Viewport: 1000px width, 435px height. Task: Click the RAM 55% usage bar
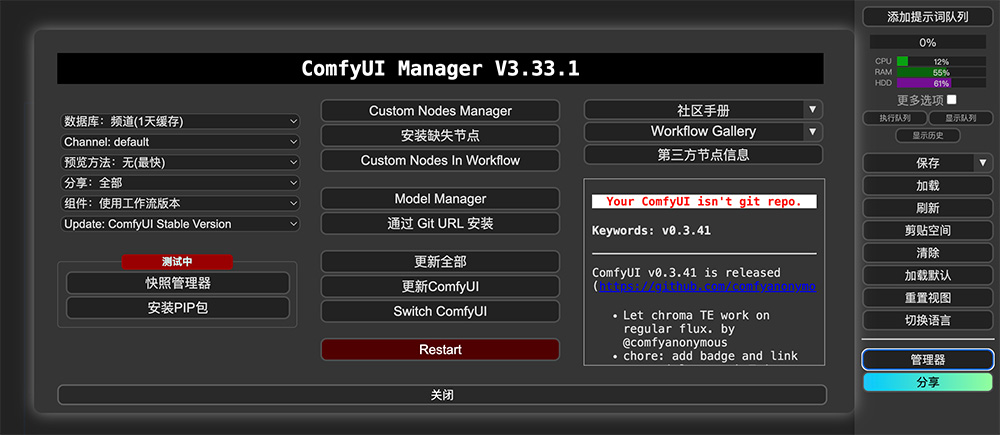click(x=941, y=72)
